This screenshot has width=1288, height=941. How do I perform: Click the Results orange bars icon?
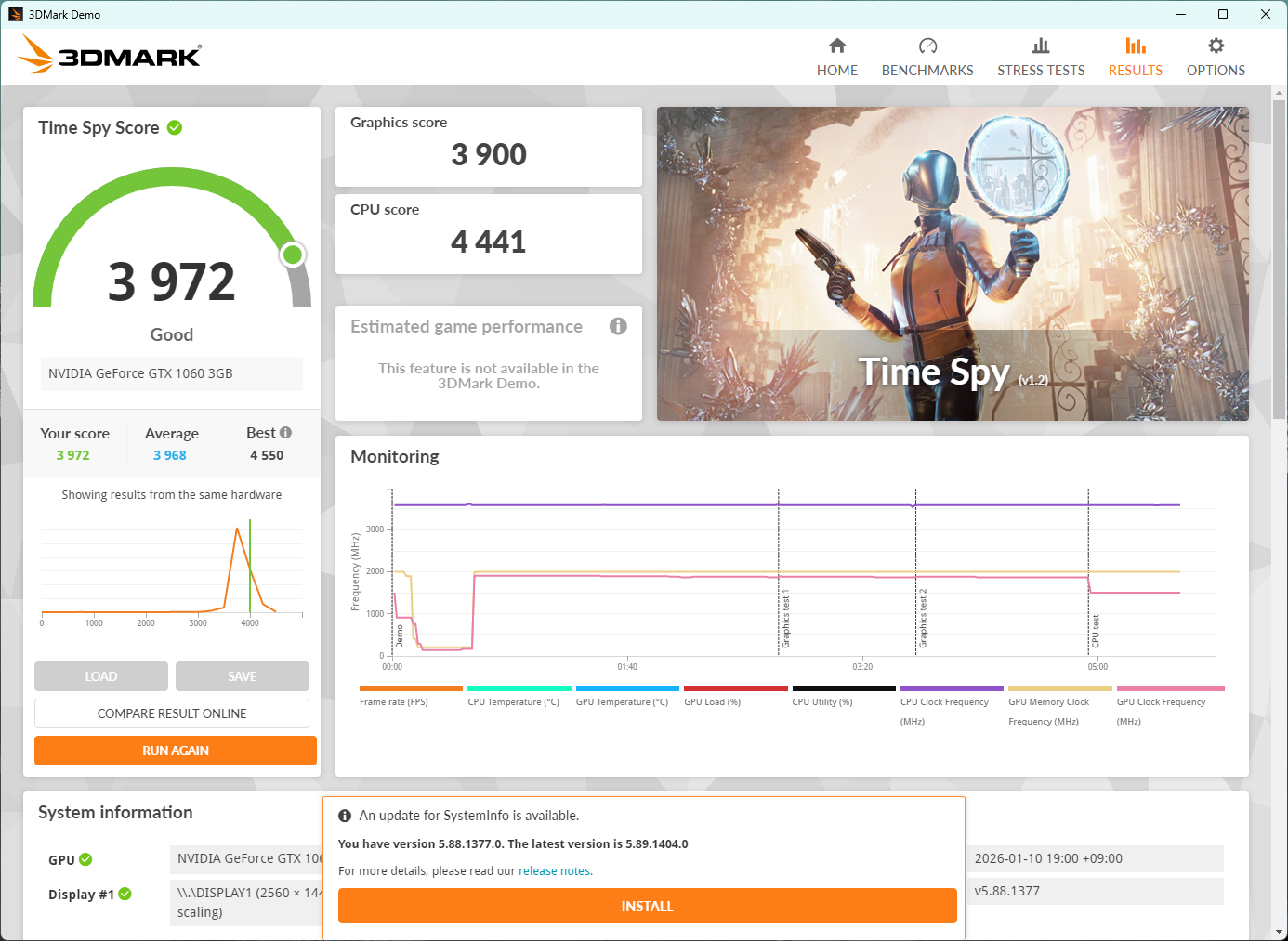click(x=1135, y=46)
